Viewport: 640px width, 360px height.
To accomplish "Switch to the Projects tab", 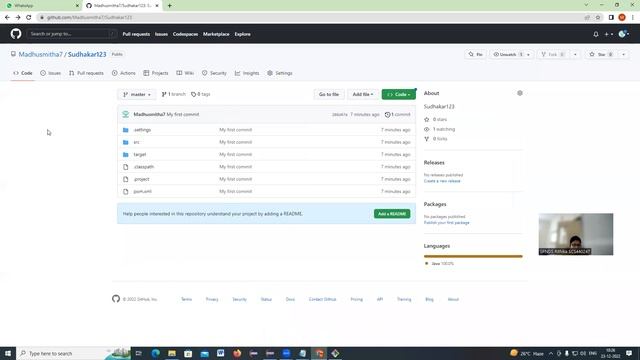I will click(x=156, y=73).
